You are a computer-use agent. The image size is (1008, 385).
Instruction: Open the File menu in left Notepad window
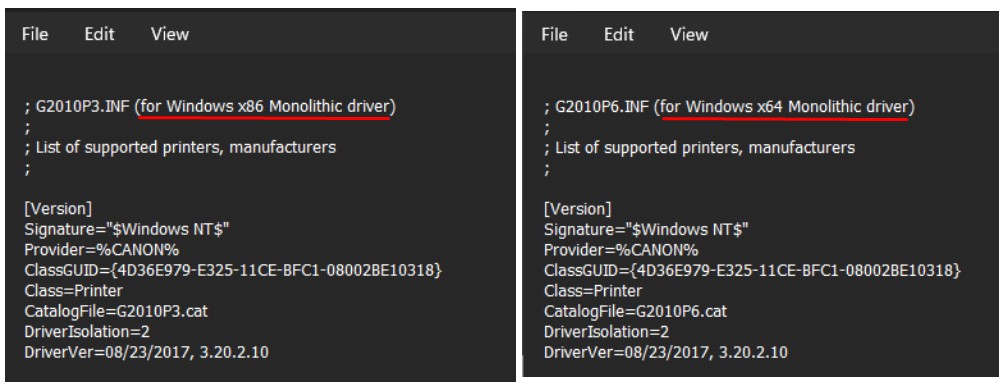(x=35, y=34)
